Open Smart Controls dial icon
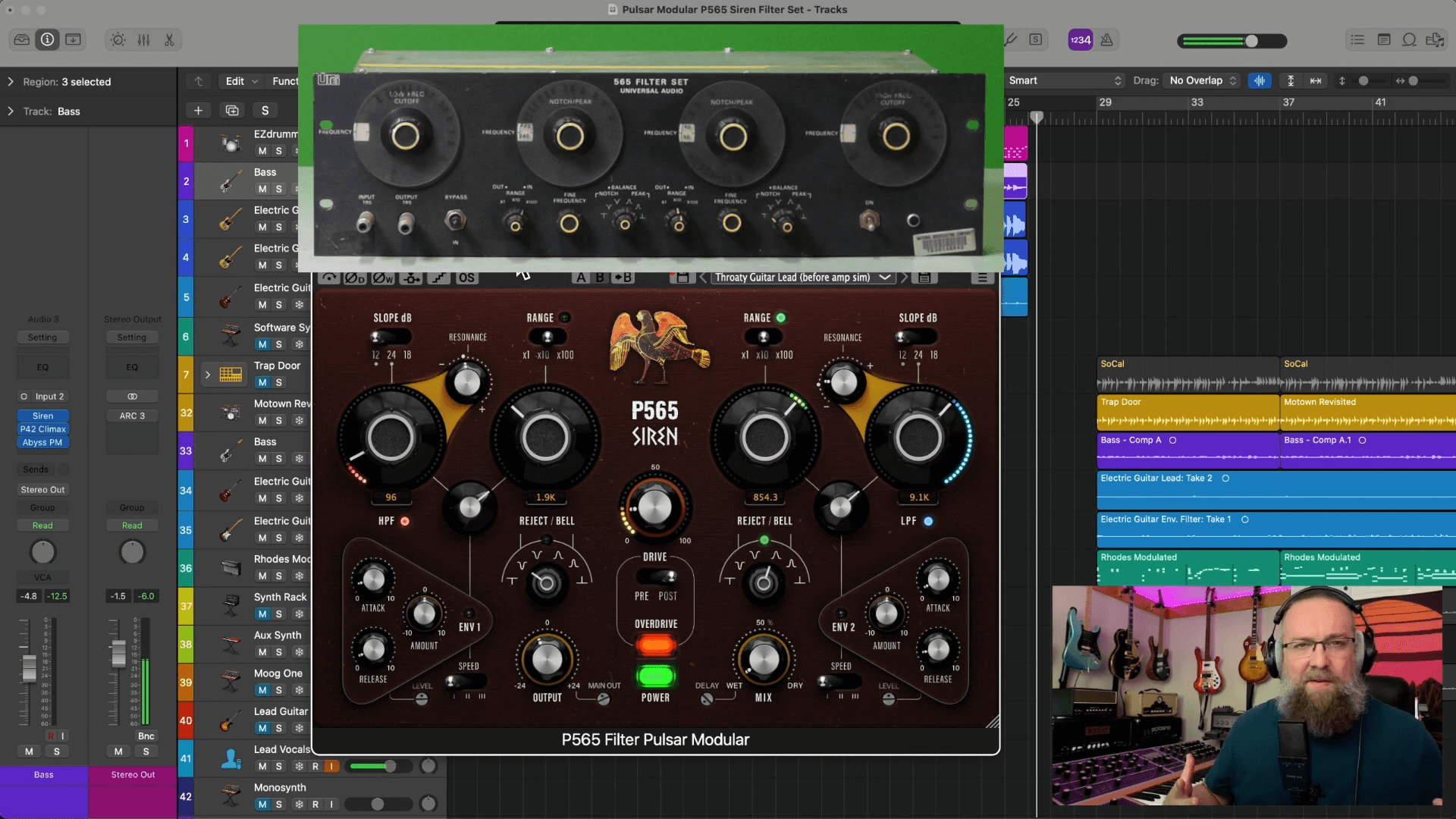This screenshot has width=1456, height=819. pos(118,39)
